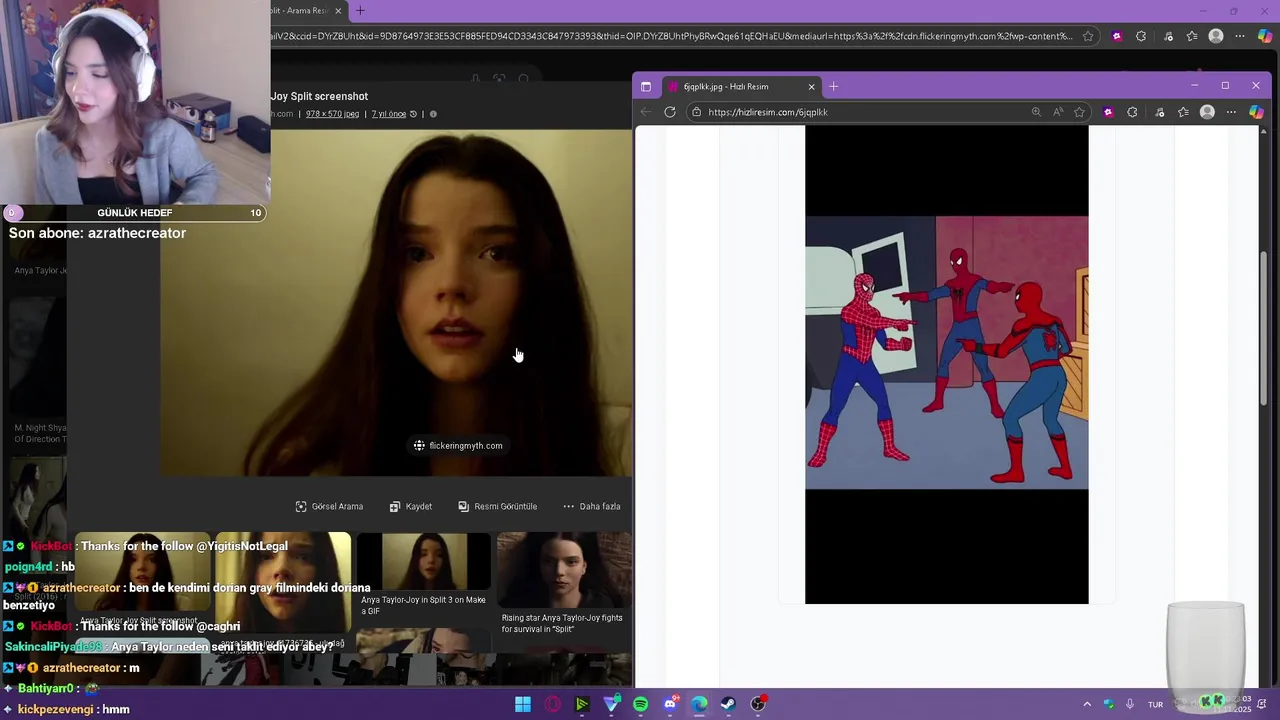Screen dimensions: 1280x720
Task: Click the zoom magnifier icon in hizliresim address bar
Action: [x=1036, y=112]
